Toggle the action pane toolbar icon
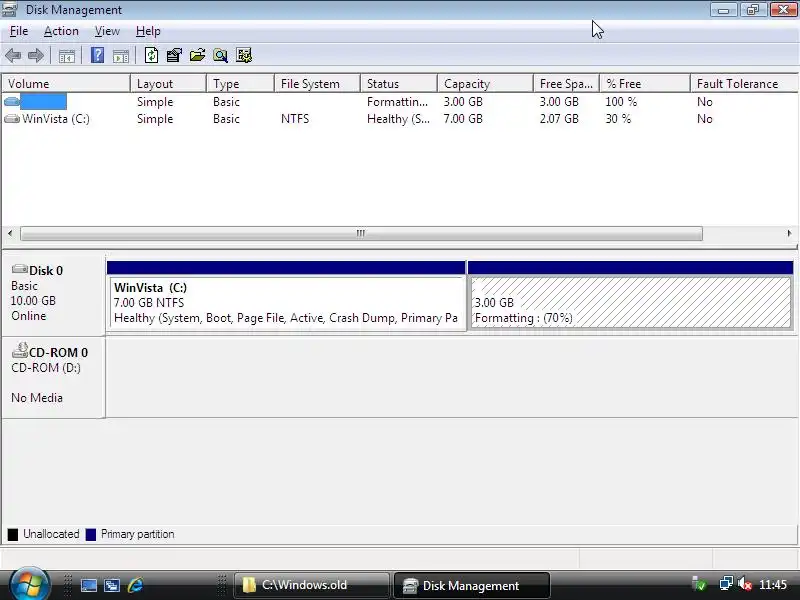The width and height of the screenshot is (800, 600). (x=121, y=56)
